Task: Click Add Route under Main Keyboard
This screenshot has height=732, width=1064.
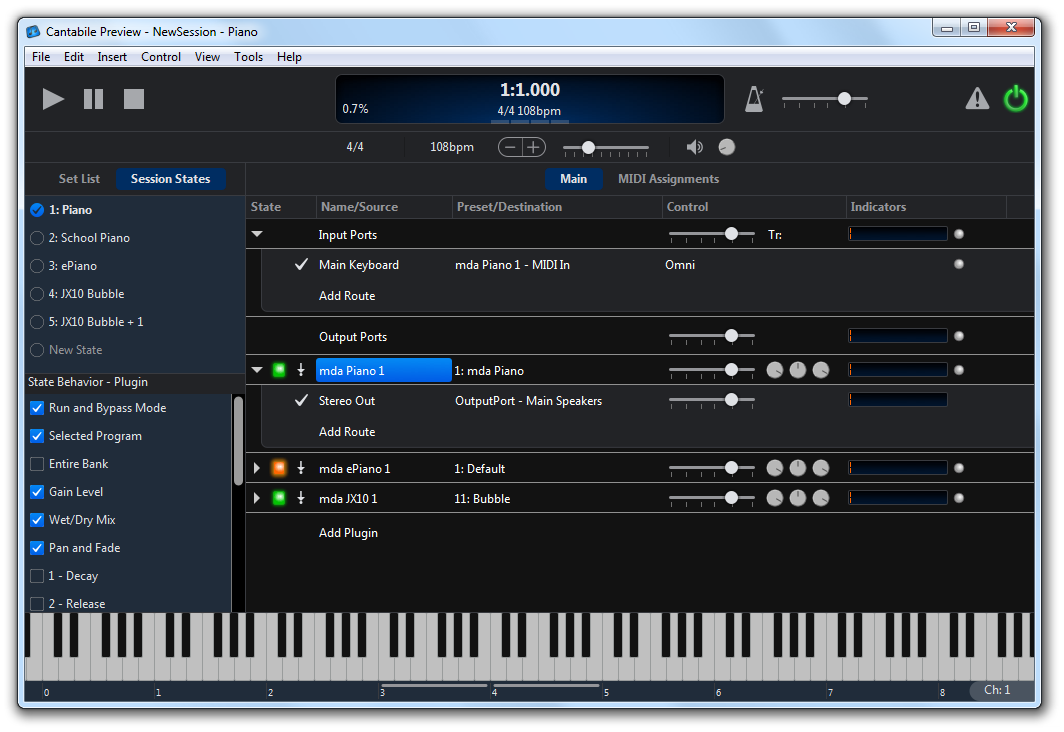Action: point(347,296)
